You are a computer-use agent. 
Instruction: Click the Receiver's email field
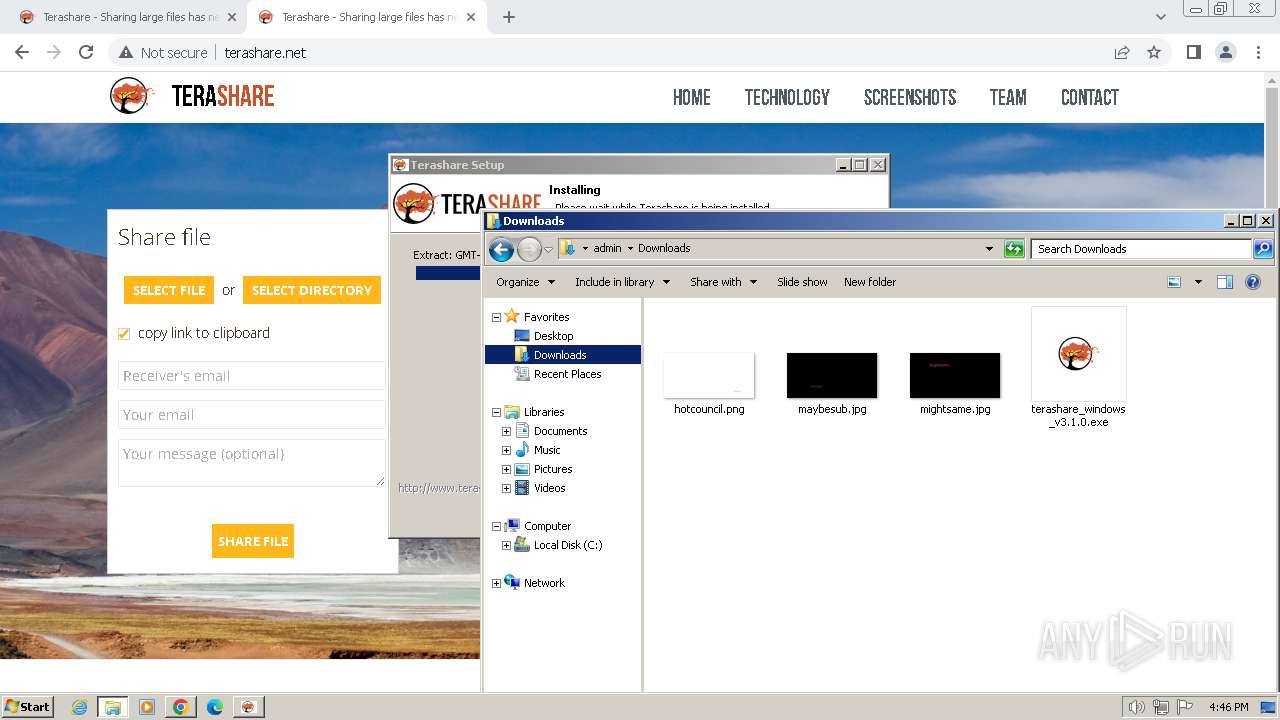(x=252, y=376)
